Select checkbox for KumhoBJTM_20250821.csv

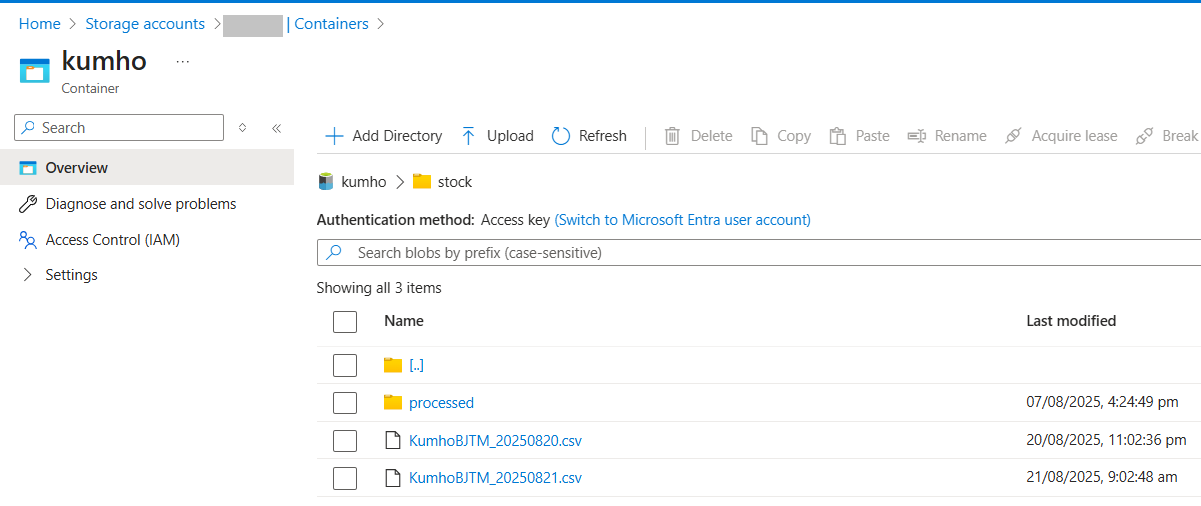(345, 478)
